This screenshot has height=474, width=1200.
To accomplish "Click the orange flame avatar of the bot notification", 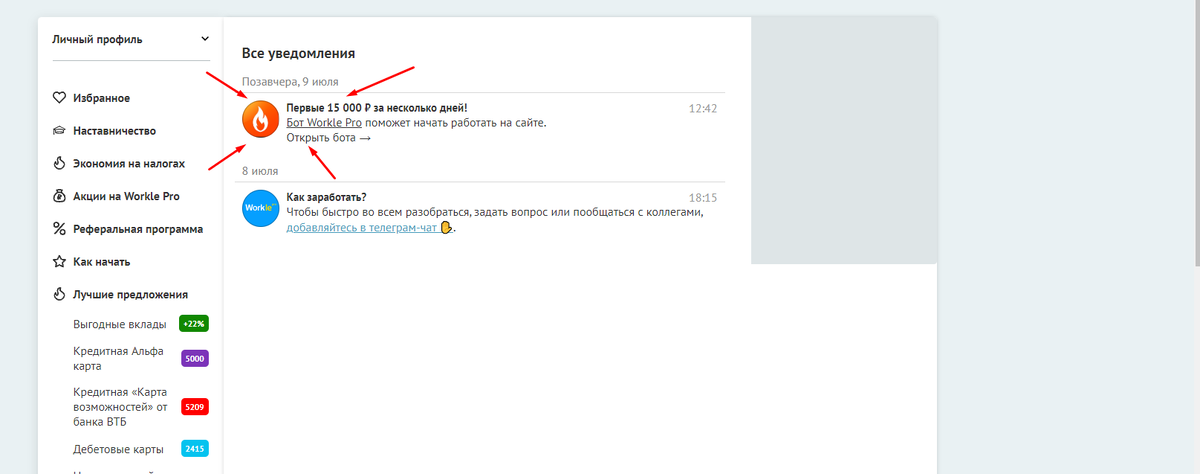I will point(261,121).
